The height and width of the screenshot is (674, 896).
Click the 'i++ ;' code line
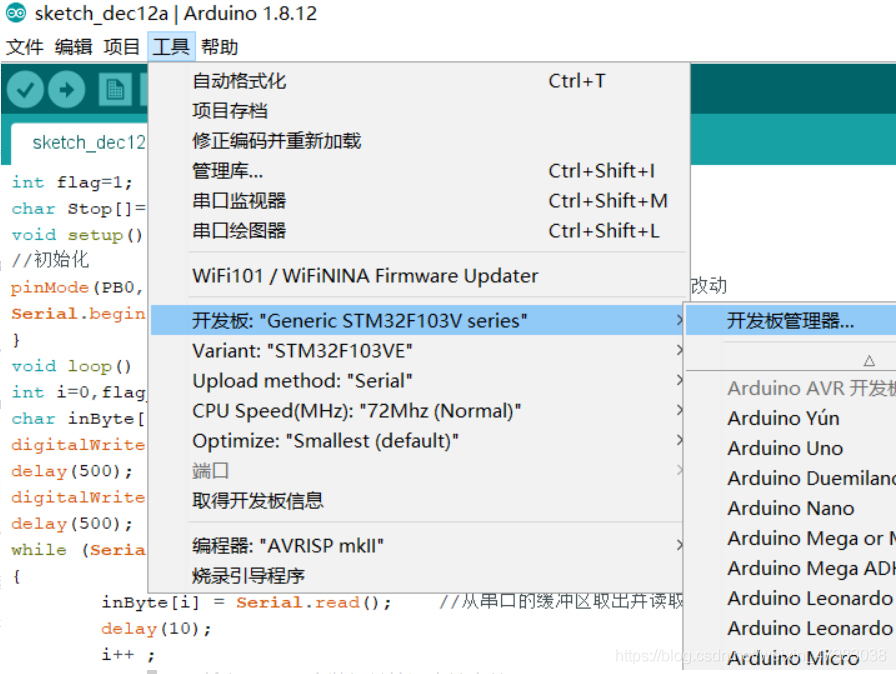click(x=128, y=655)
